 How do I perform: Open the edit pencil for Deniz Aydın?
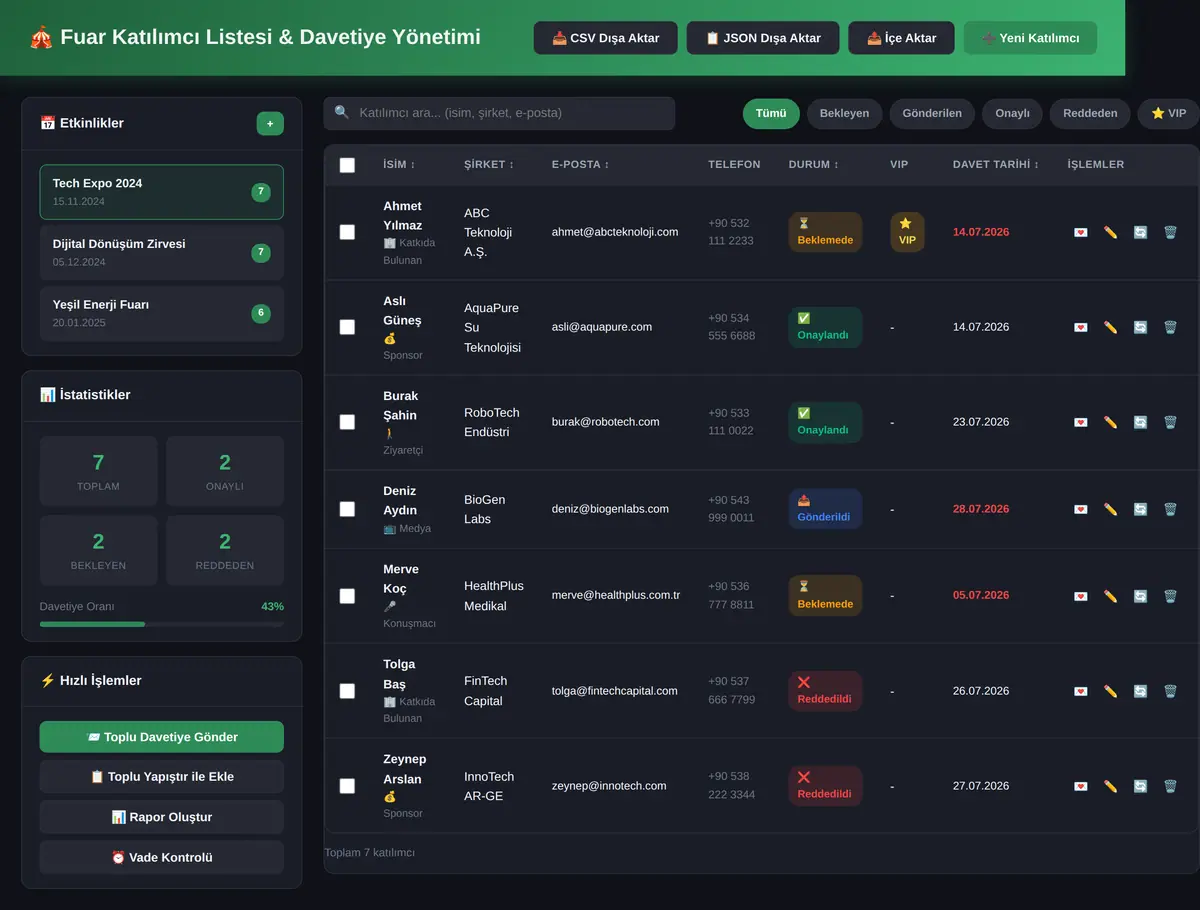[1110, 509]
